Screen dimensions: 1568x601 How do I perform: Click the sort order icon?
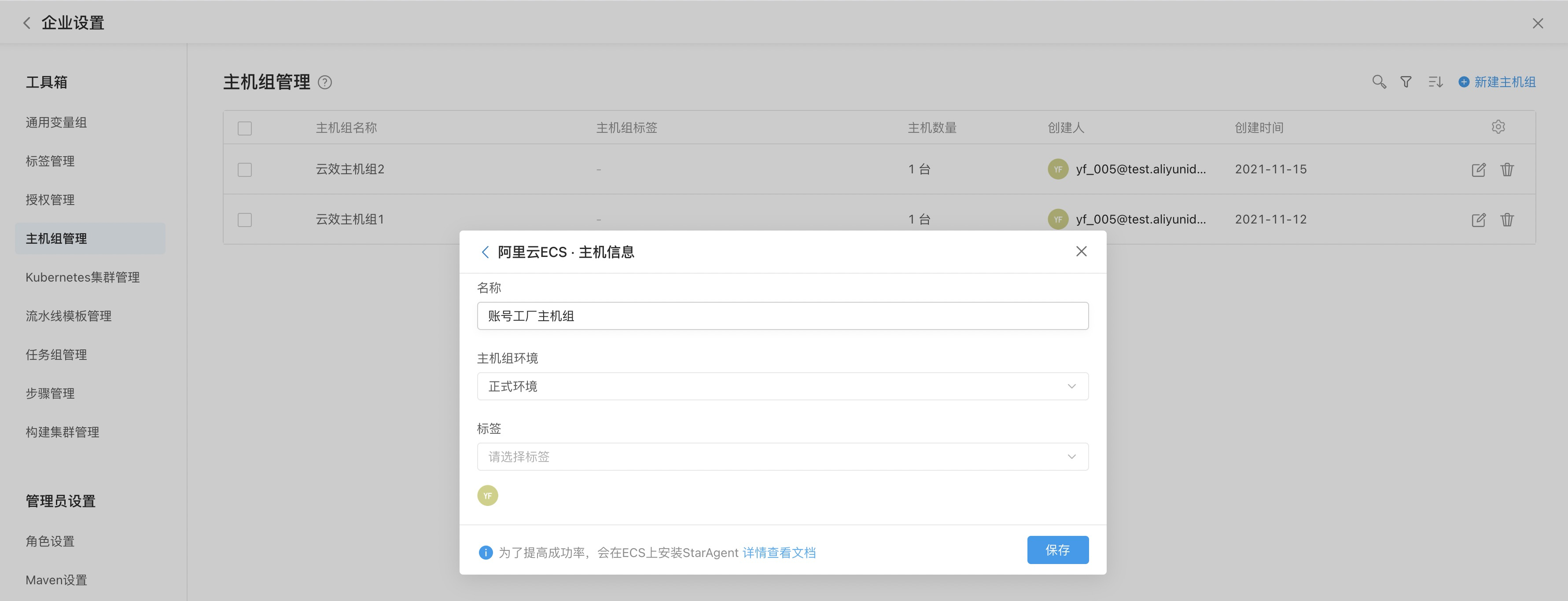tap(1435, 82)
